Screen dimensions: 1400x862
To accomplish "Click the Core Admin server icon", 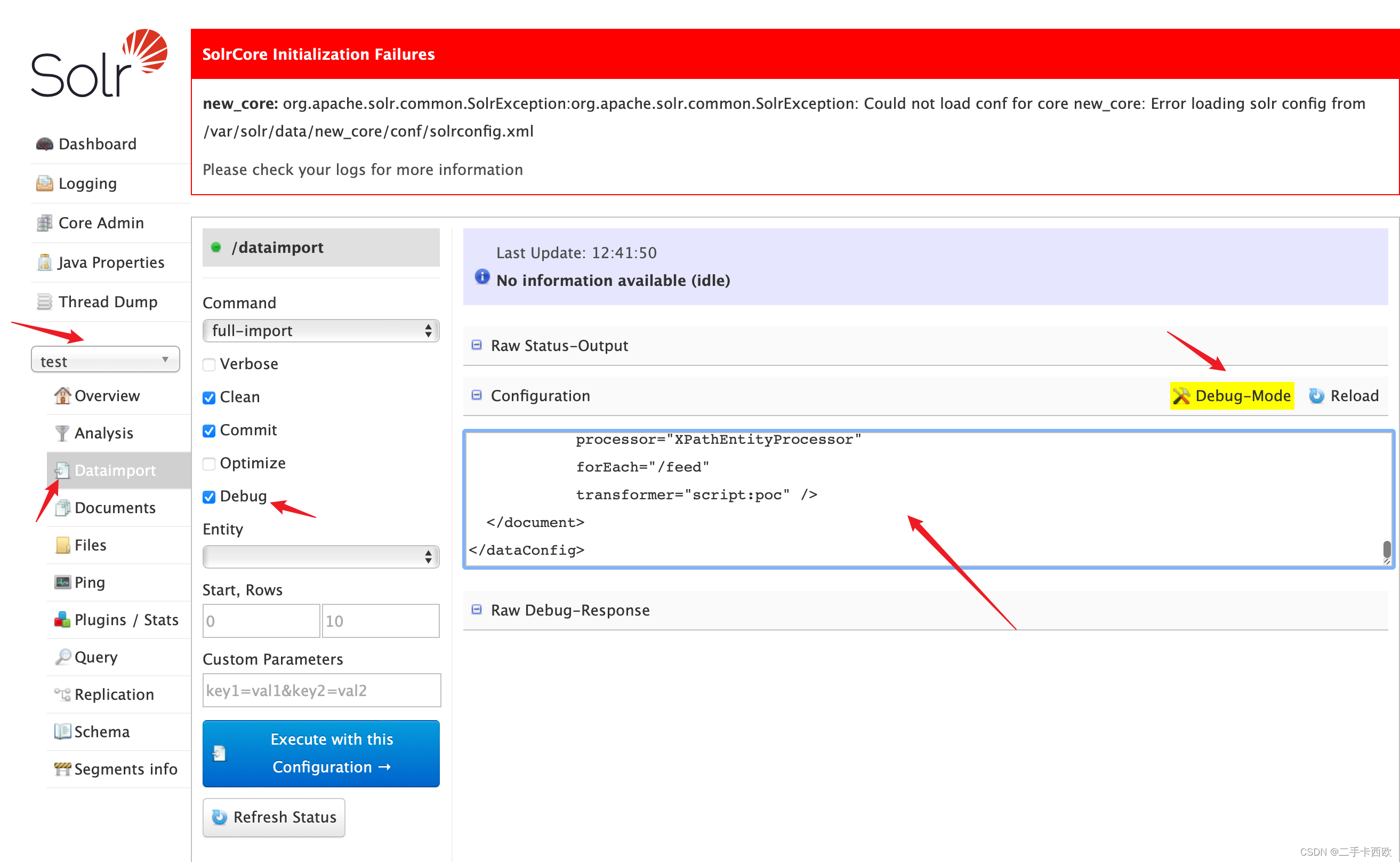I will point(44,222).
